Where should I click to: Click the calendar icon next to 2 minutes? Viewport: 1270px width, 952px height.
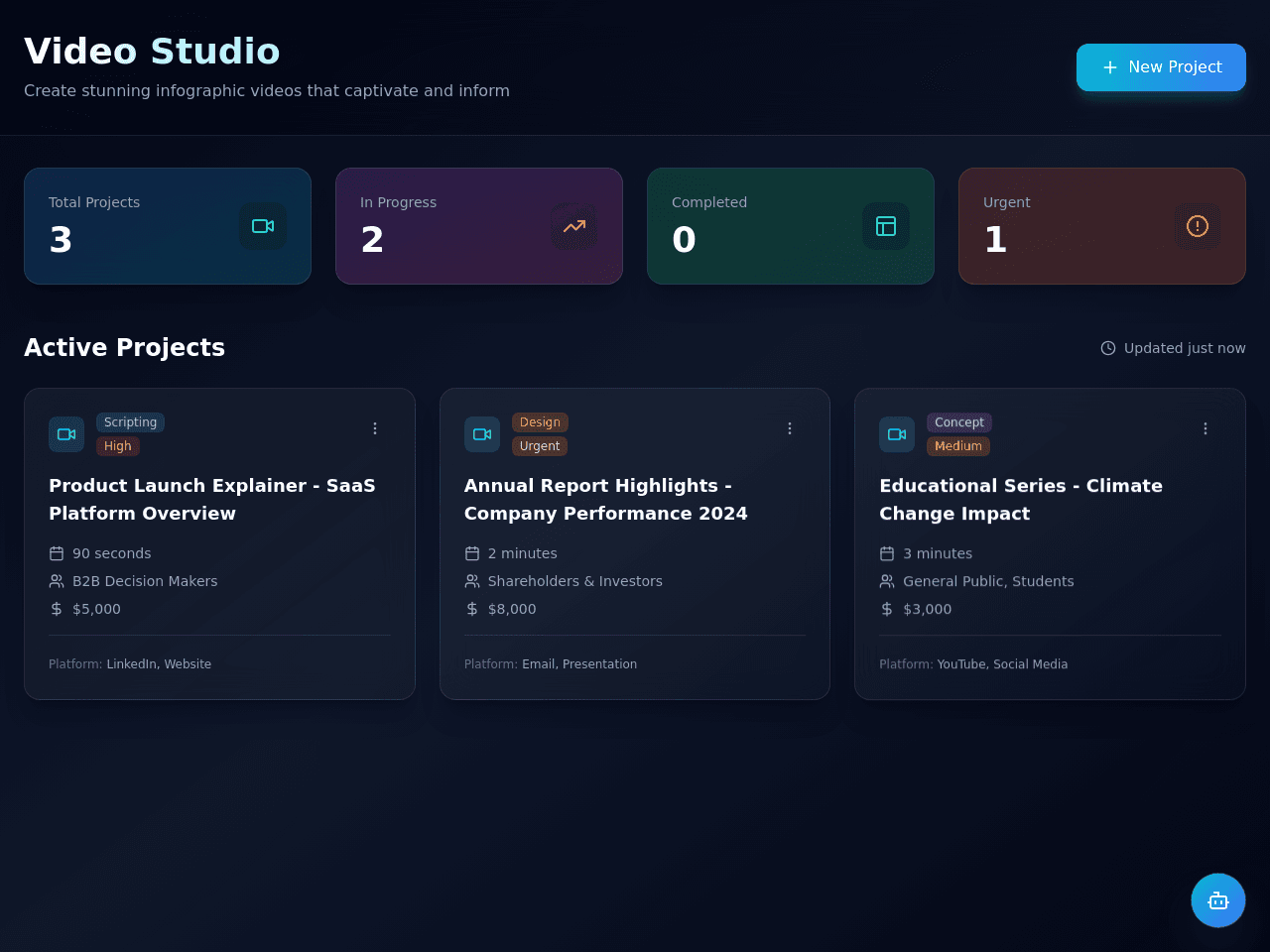(x=472, y=553)
